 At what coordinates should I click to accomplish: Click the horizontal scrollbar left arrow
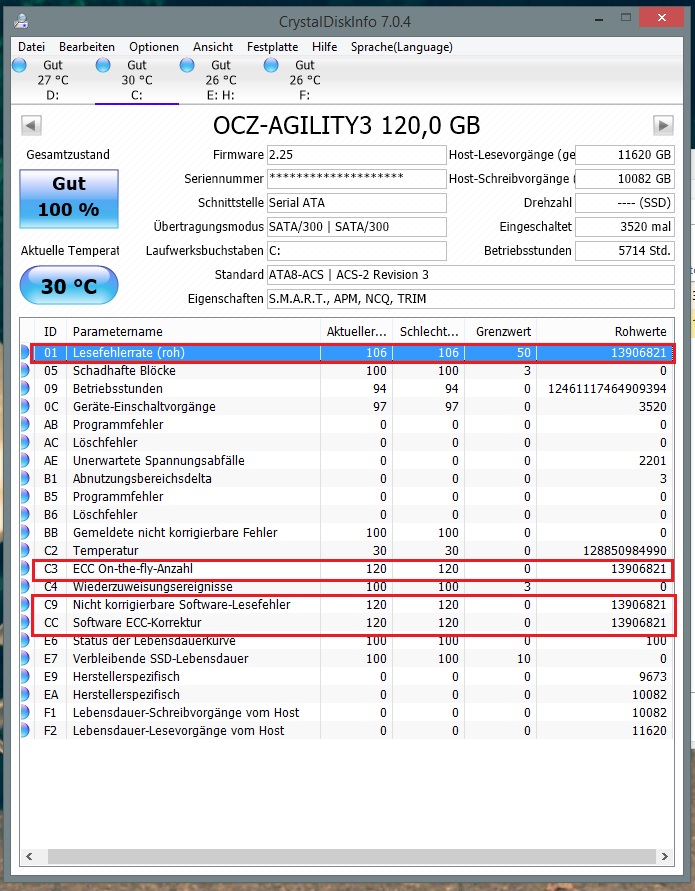30,856
